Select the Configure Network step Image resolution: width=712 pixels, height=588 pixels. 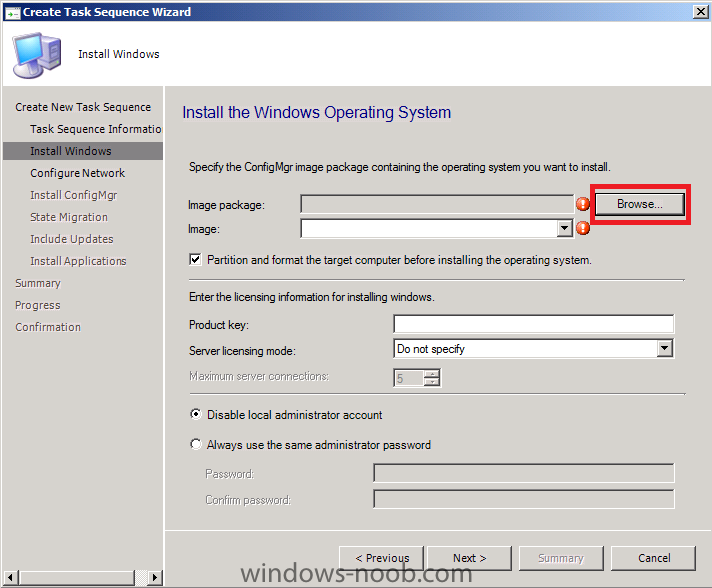click(78, 173)
